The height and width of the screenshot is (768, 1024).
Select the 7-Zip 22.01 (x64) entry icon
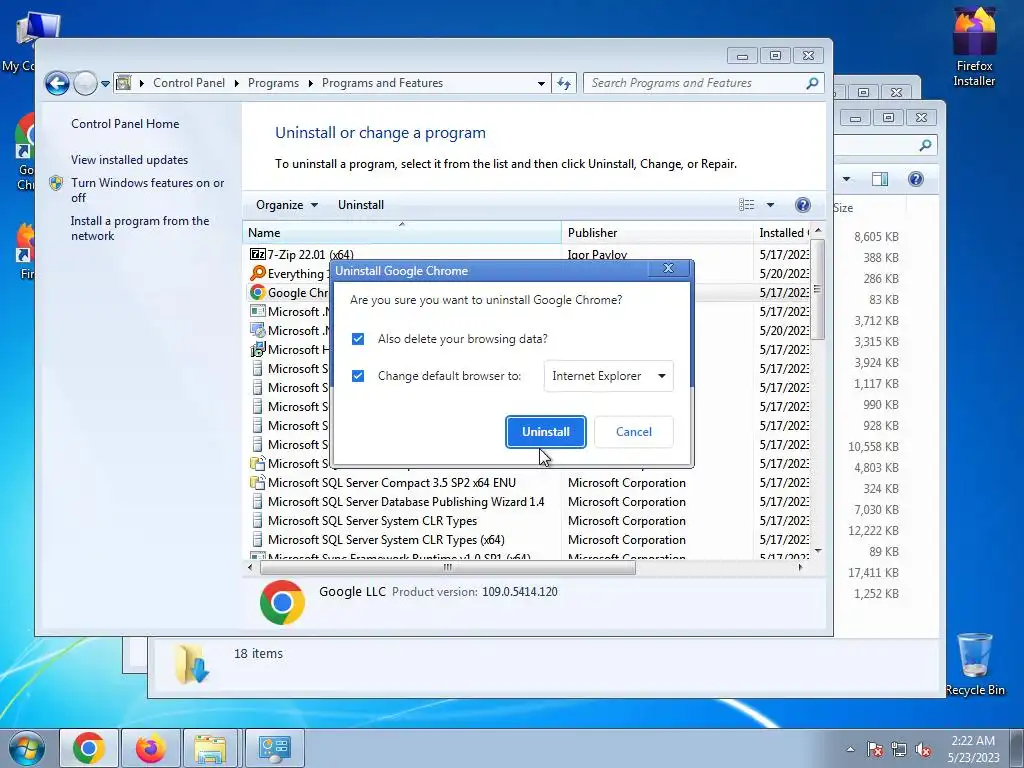coord(258,254)
